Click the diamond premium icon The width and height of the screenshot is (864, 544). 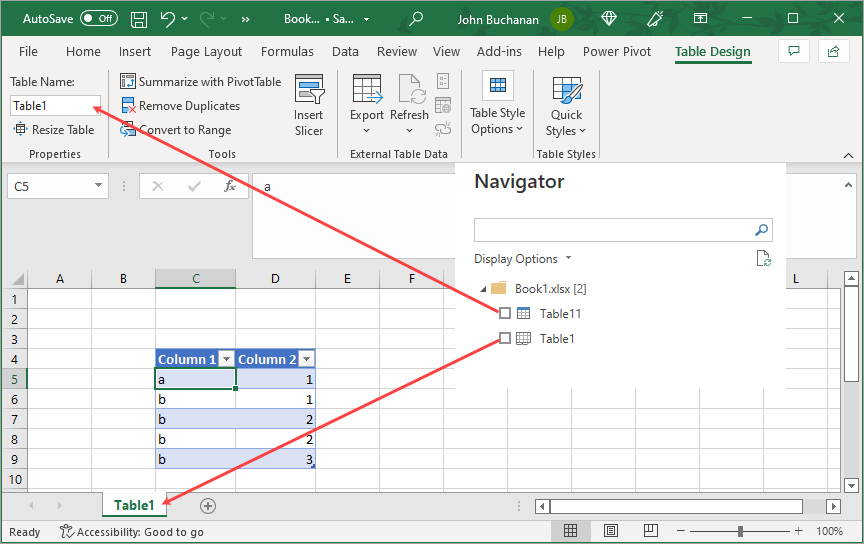[x=609, y=19]
